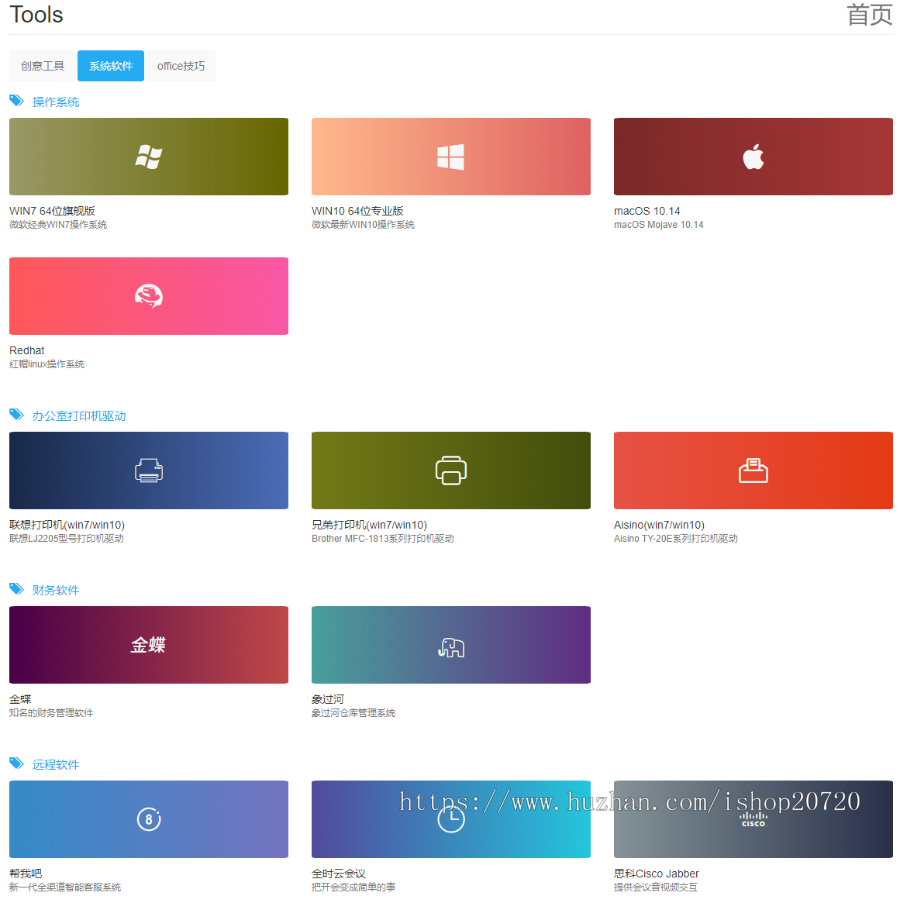Click the 联想打印机 printer icon
The height and width of the screenshot is (903, 900).
tap(149, 471)
